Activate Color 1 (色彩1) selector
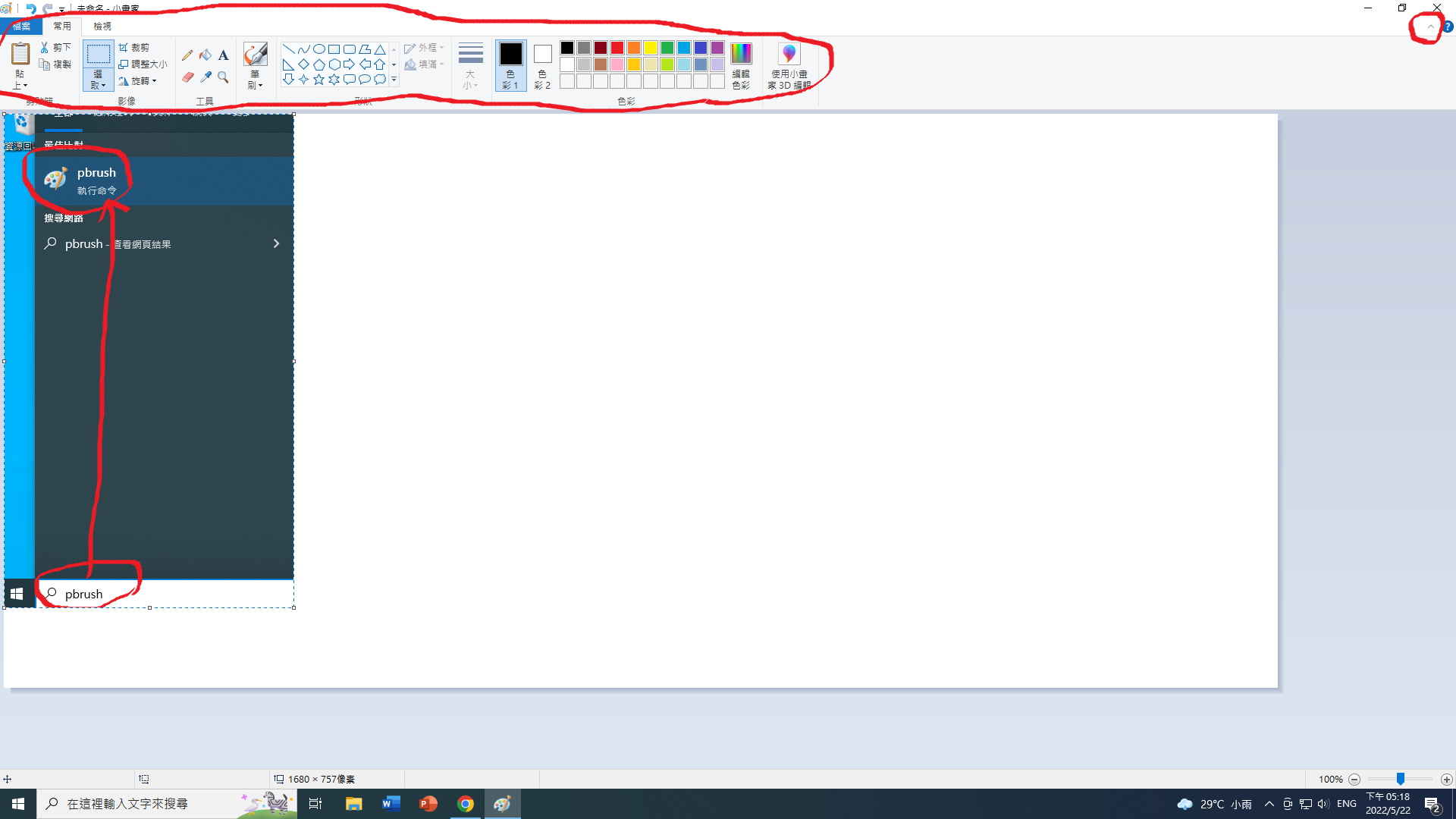This screenshot has height=819, width=1456. coord(510,65)
